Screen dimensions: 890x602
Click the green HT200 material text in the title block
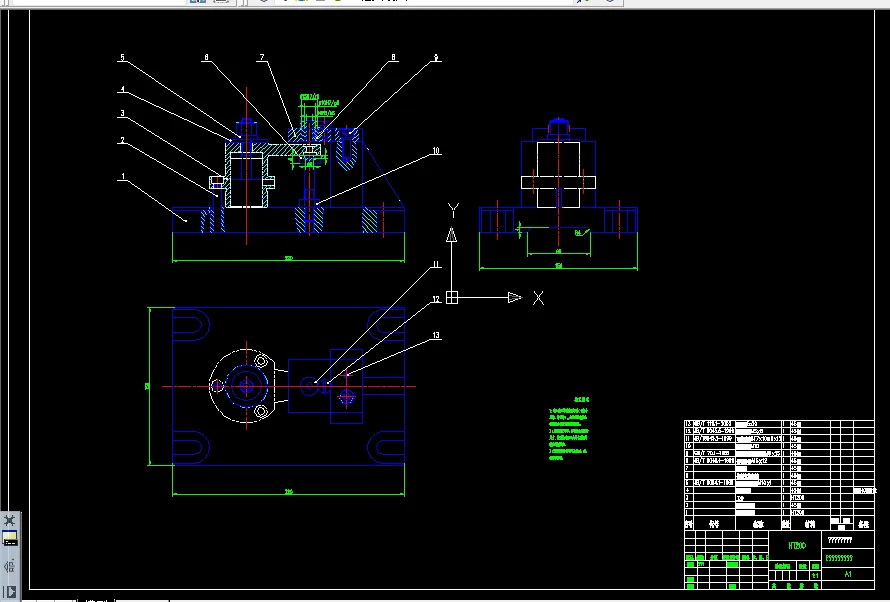click(797, 546)
